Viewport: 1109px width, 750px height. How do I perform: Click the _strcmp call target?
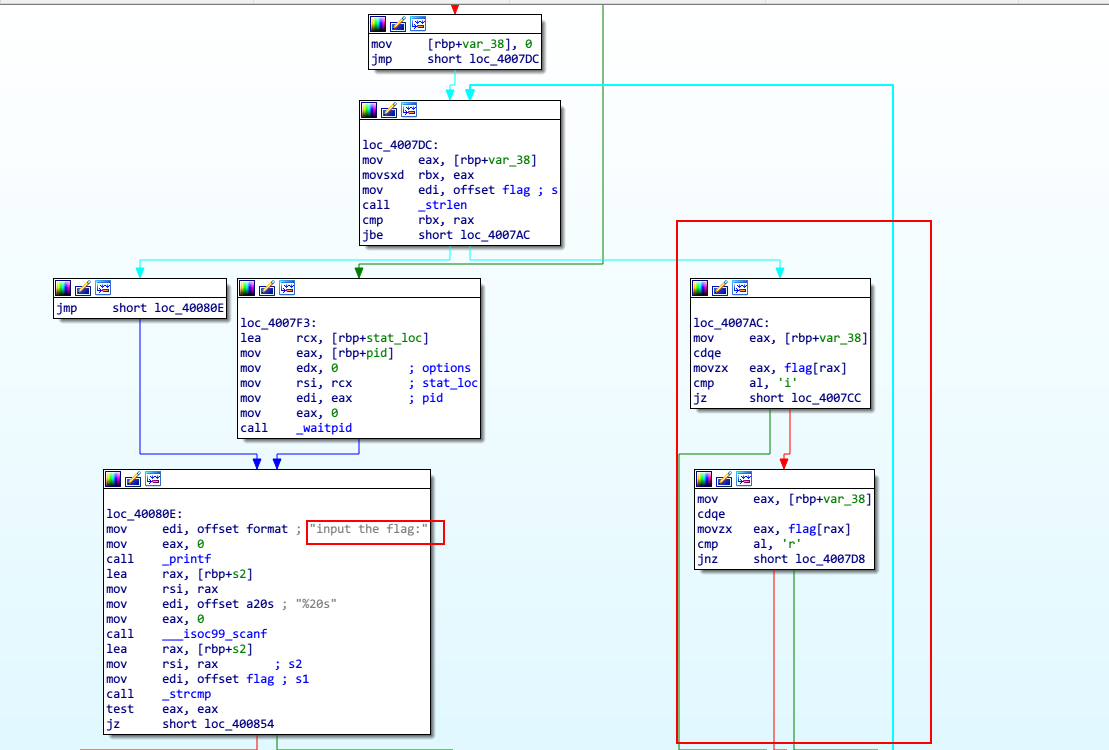[185, 694]
